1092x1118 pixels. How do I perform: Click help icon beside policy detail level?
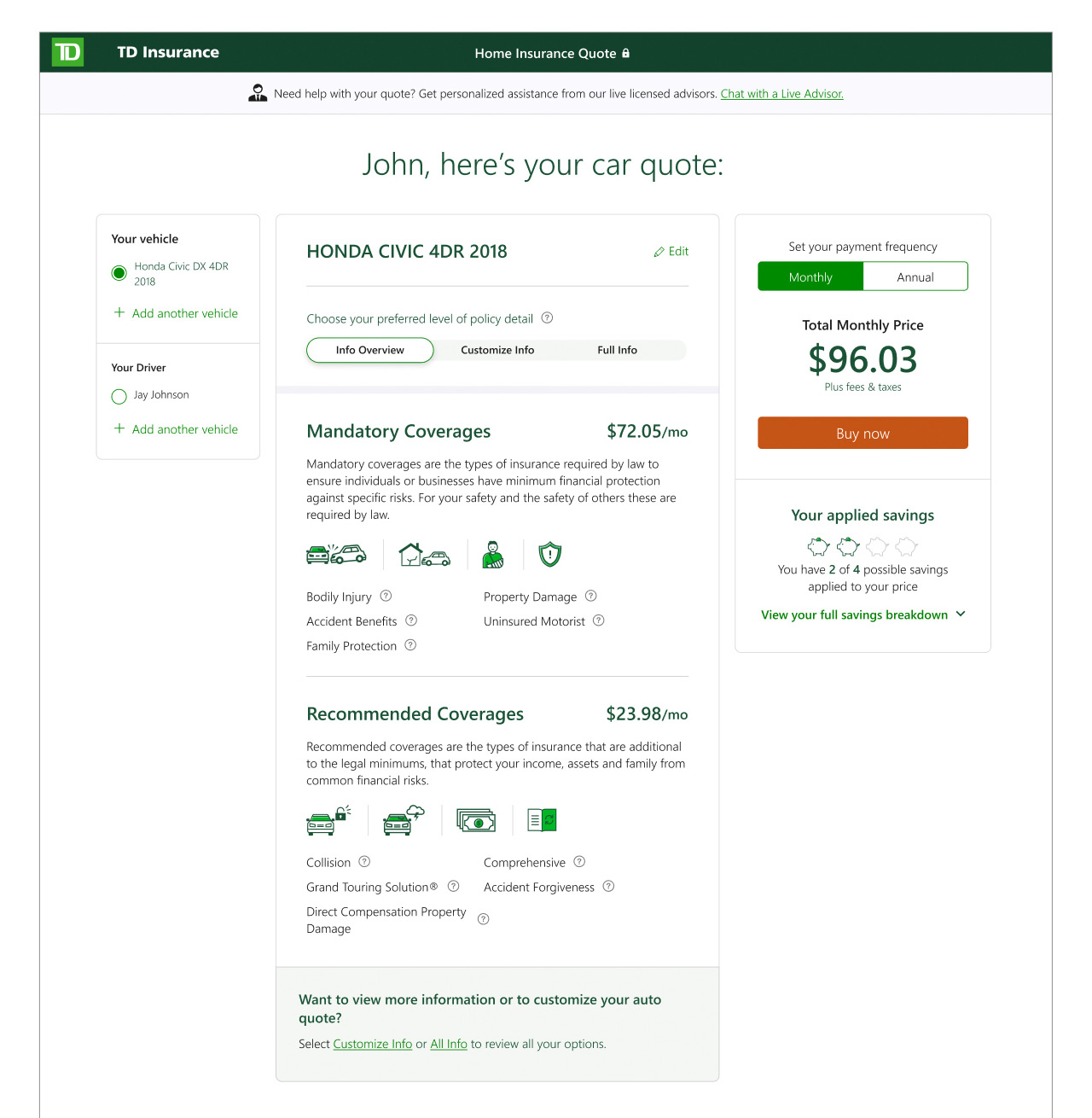[x=548, y=317]
